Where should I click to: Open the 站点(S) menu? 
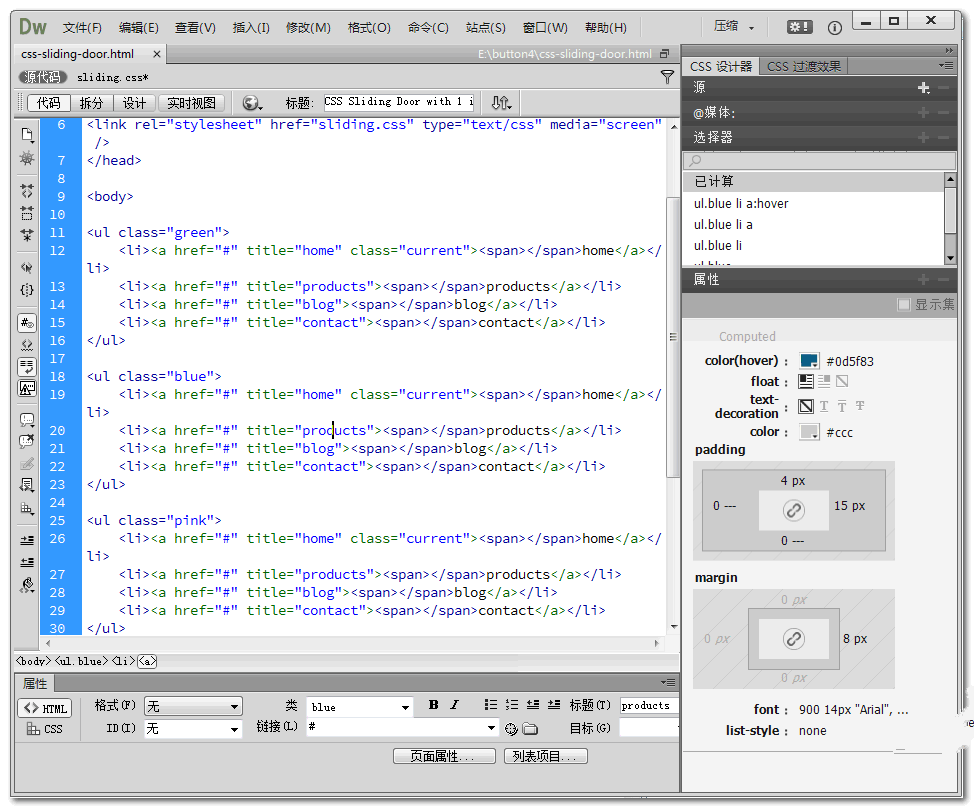[485, 27]
